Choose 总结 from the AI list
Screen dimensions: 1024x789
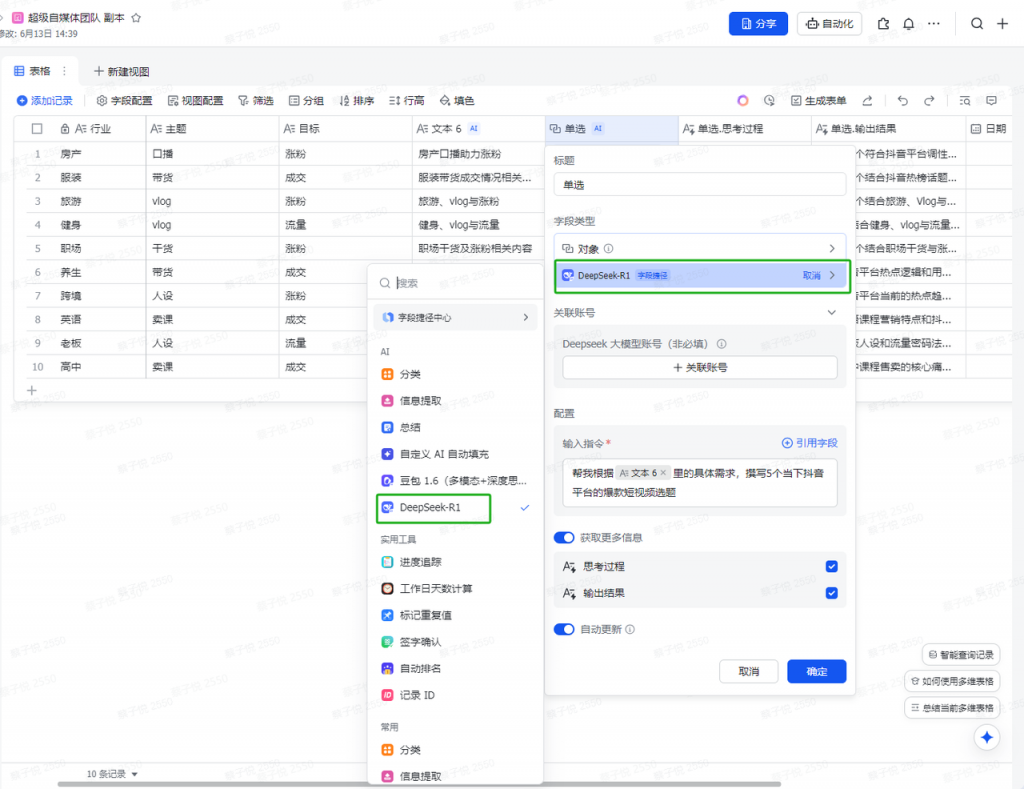401,428
